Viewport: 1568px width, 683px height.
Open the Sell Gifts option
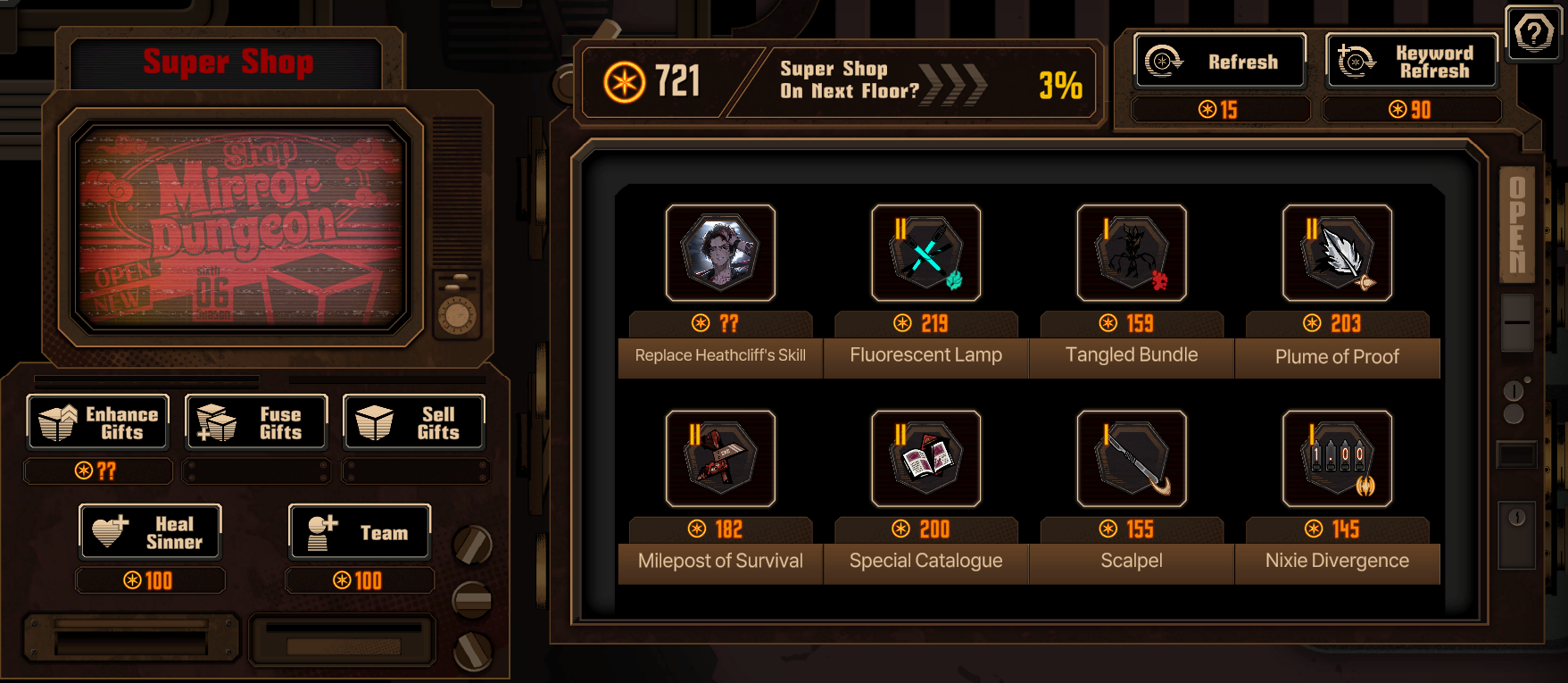[414, 422]
